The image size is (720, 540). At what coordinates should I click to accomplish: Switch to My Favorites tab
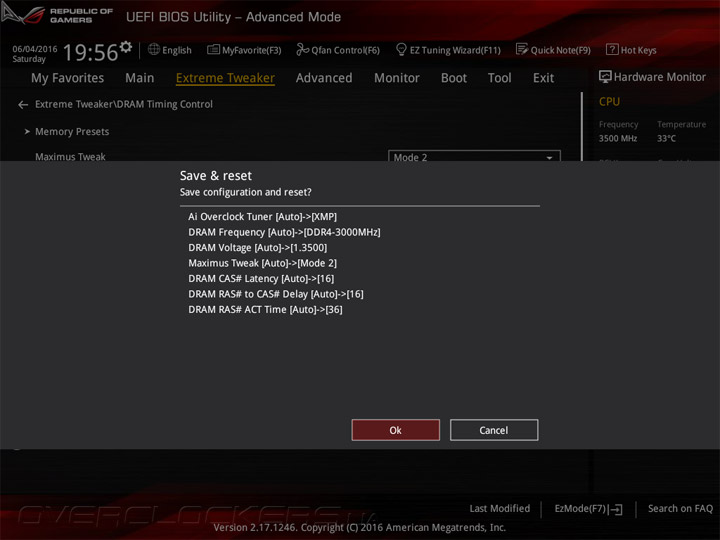[x=68, y=78]
